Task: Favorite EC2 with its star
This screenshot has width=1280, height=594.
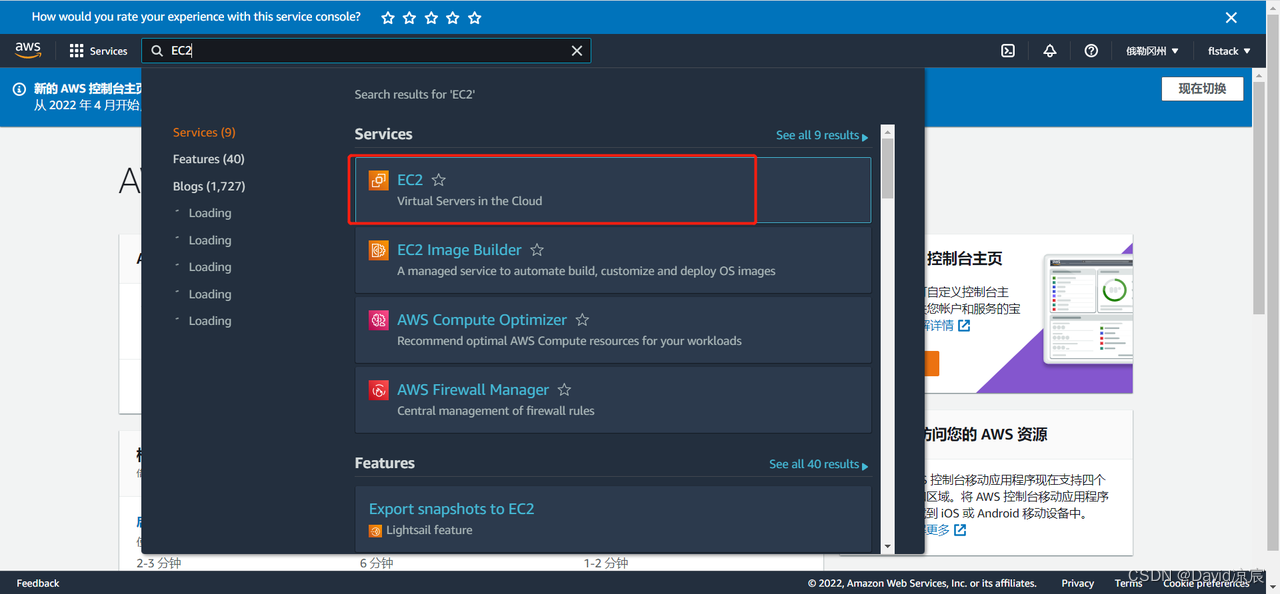Action: pyautogui.click(x=439, y=180)
